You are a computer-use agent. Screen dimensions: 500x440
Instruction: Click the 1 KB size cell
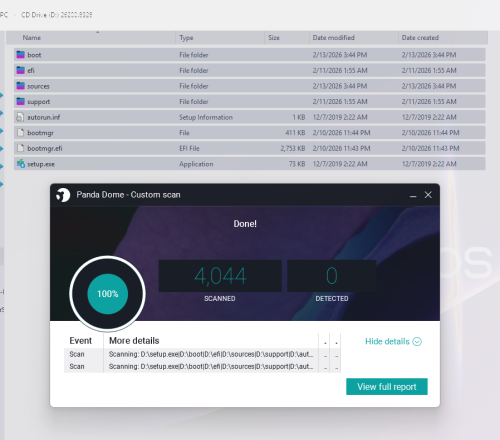coord(299,117)
